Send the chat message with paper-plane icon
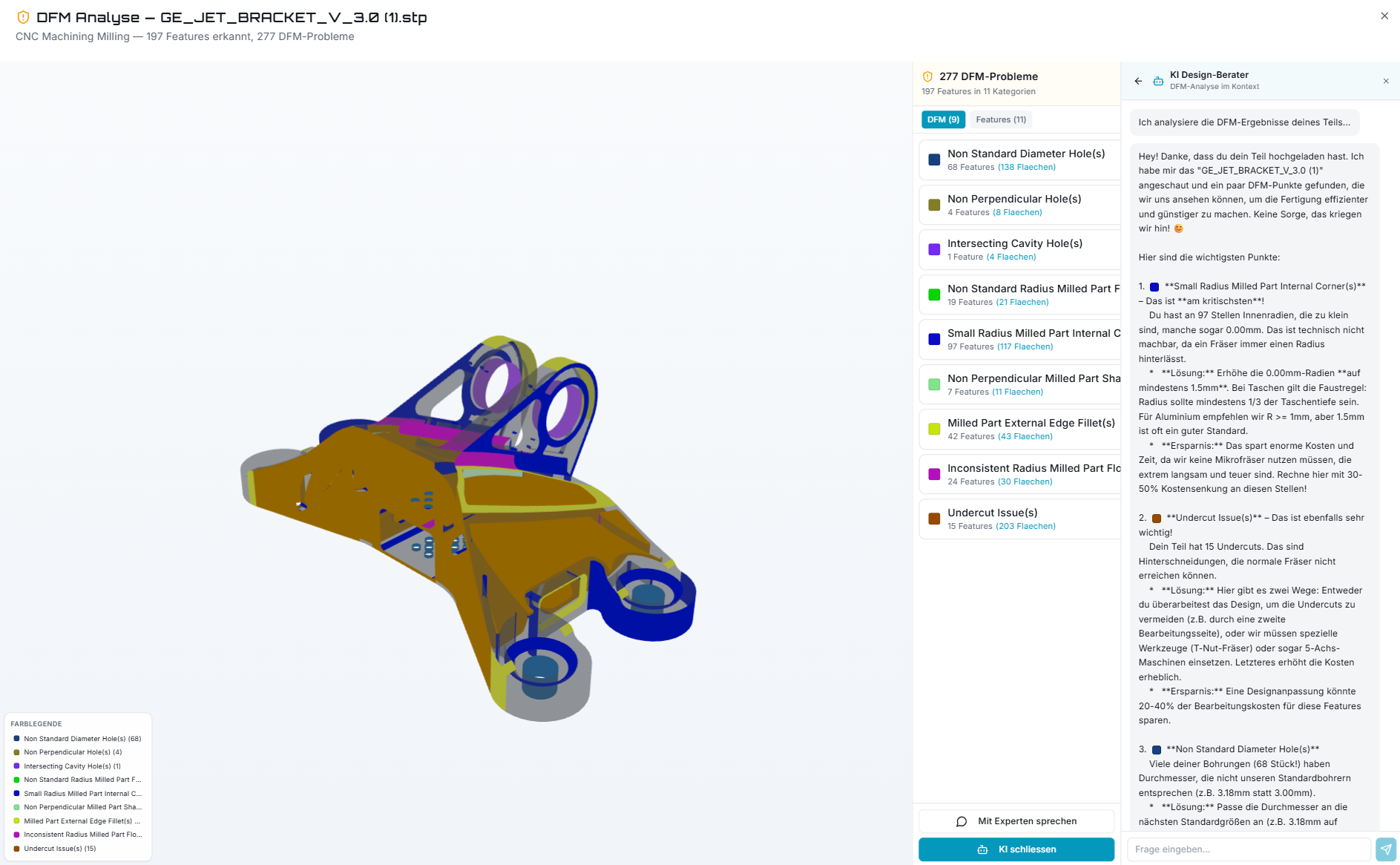Viewport: 1400px width, 865px height. pos(1386,849)
